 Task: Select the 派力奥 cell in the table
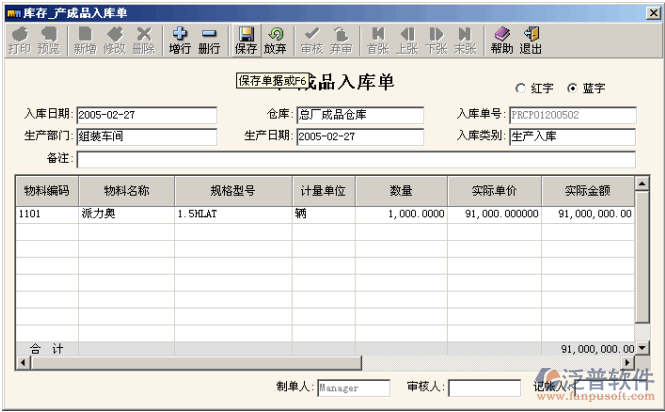click(127, 214)
